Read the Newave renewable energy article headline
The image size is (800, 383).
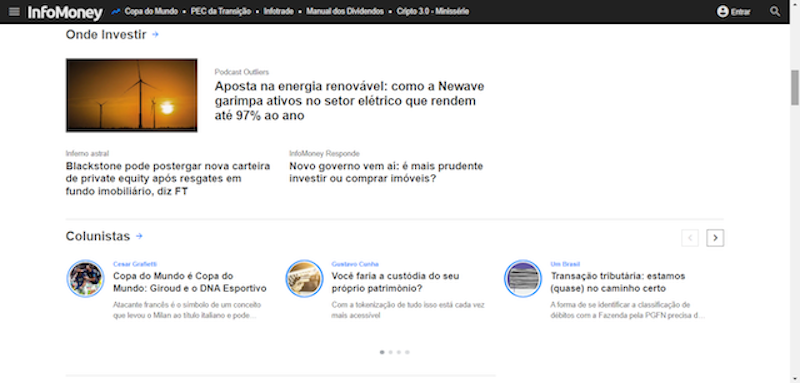click(x=349, y=100)
